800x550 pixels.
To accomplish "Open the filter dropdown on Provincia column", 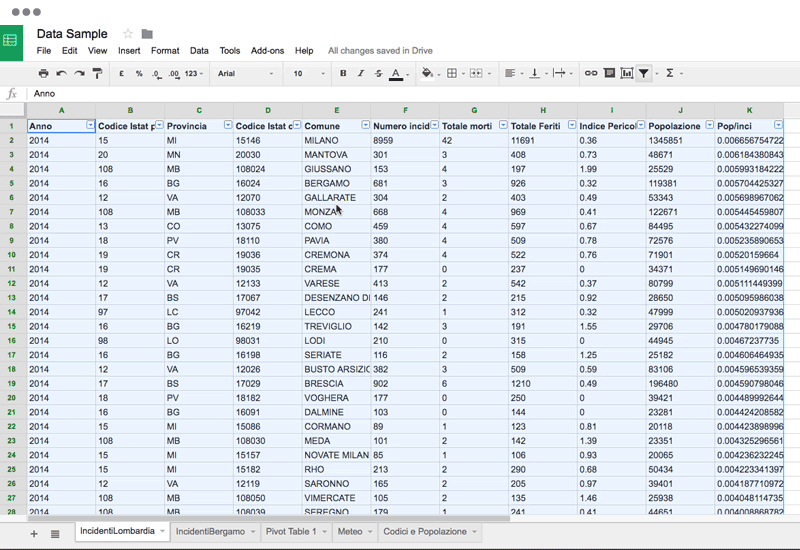I will [228, 125].
